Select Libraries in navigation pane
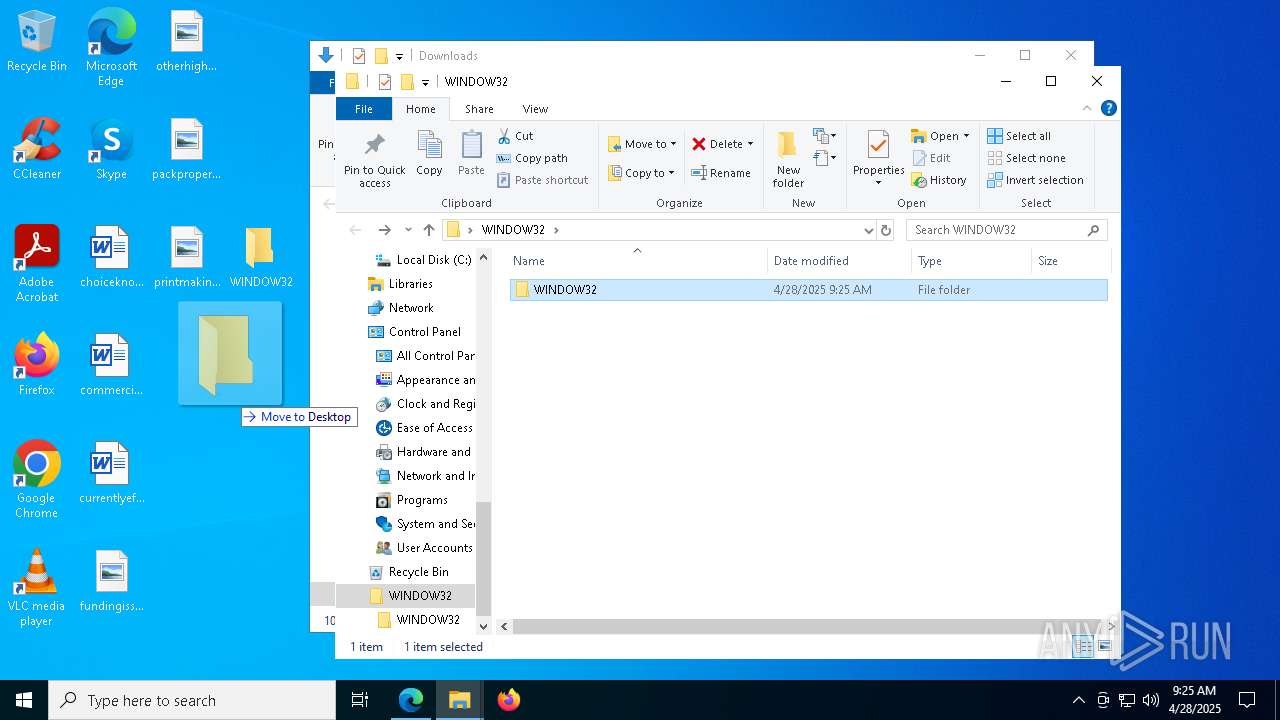 (400, 284)
